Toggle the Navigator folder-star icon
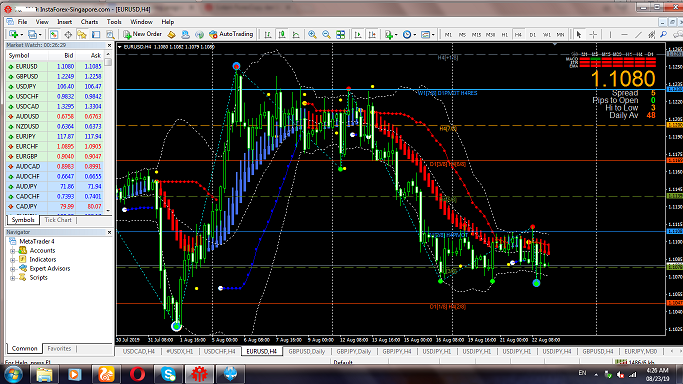683x384 pixels. click(x=82, y=34)
